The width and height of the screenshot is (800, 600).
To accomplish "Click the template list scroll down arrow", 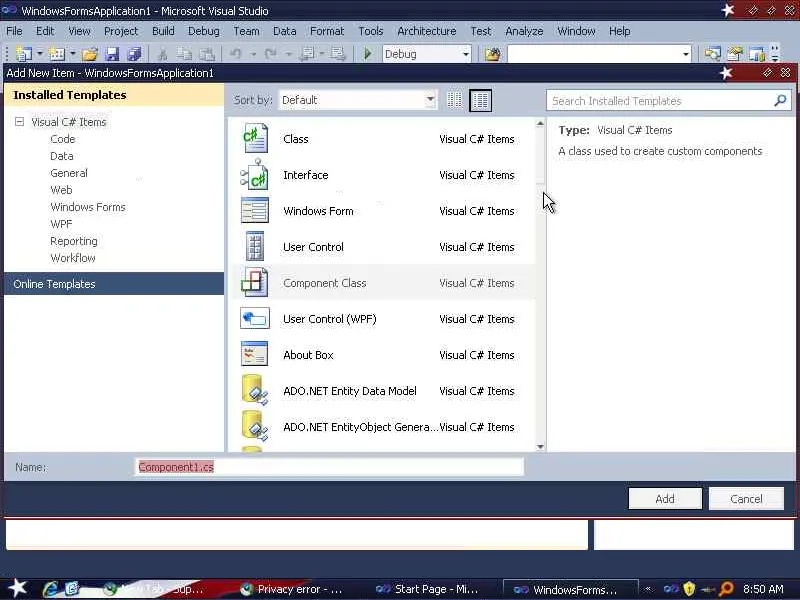I will (540, 447).
